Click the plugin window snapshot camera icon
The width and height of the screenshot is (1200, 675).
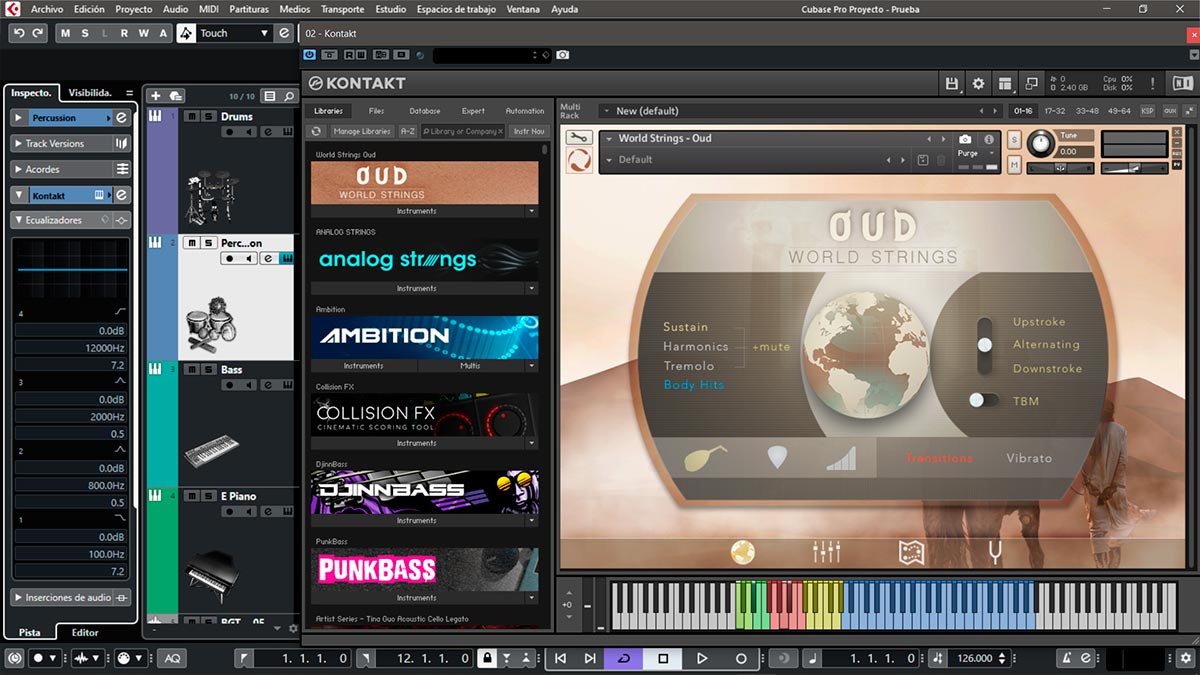point(563,55)
